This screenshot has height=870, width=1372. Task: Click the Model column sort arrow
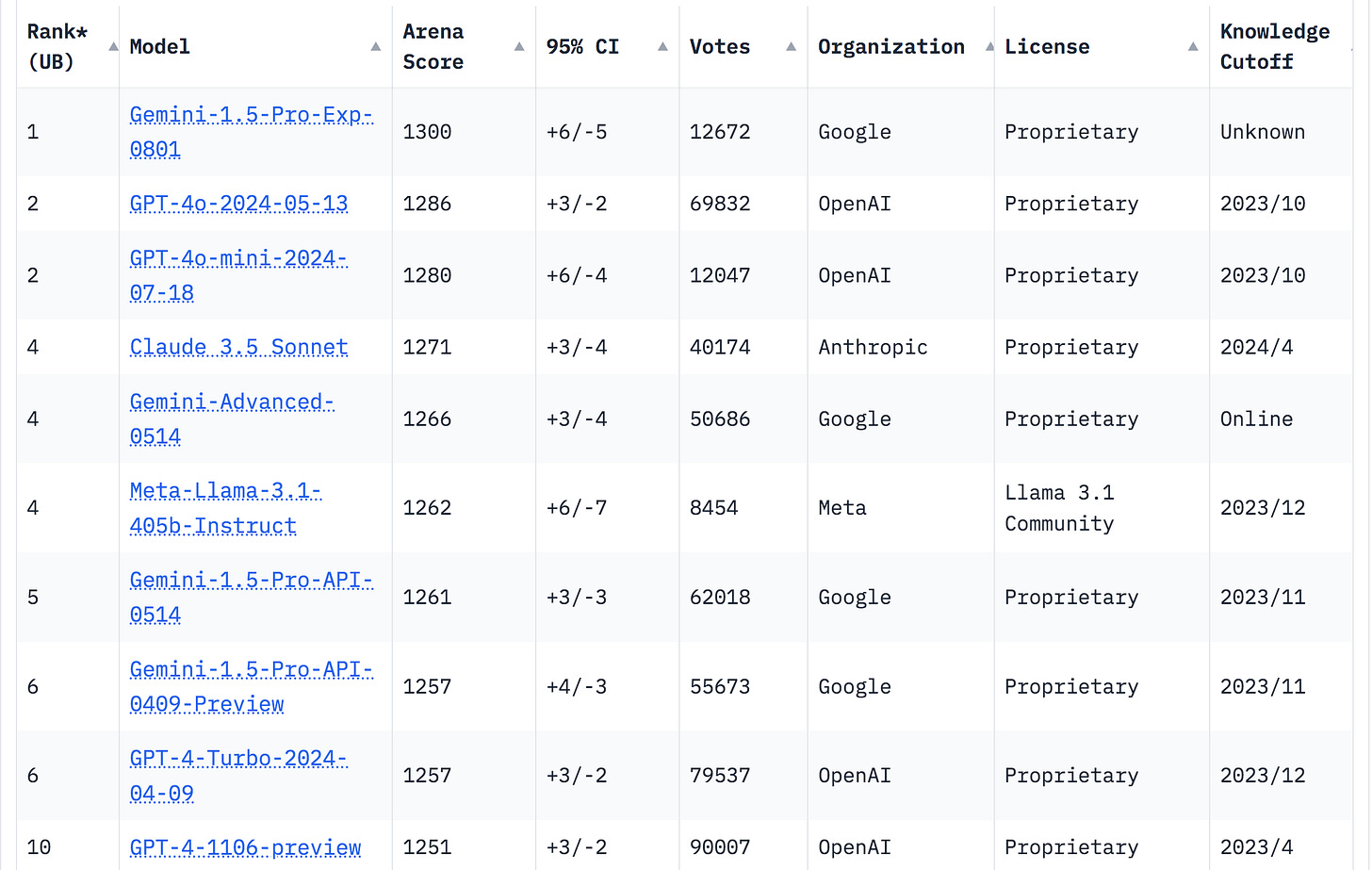[376, 45]
